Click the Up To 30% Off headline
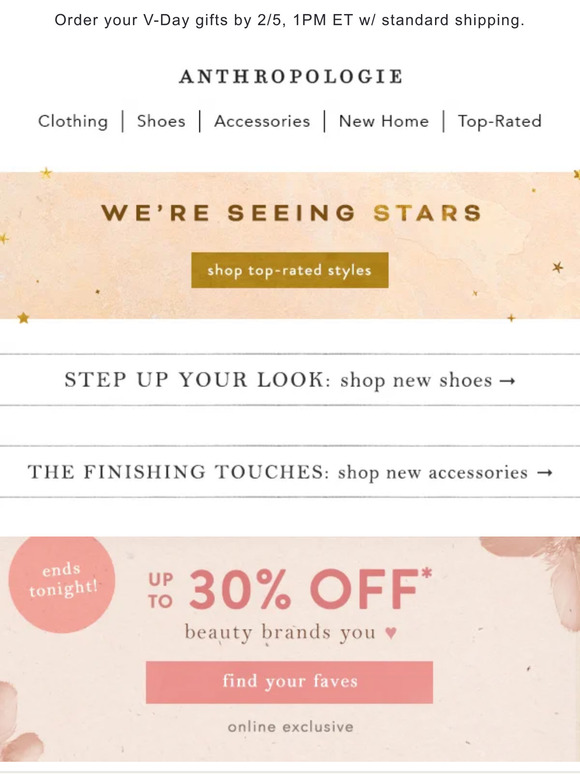Image resolution: width=580 pixels, height=774 pixels. [290, 589]
